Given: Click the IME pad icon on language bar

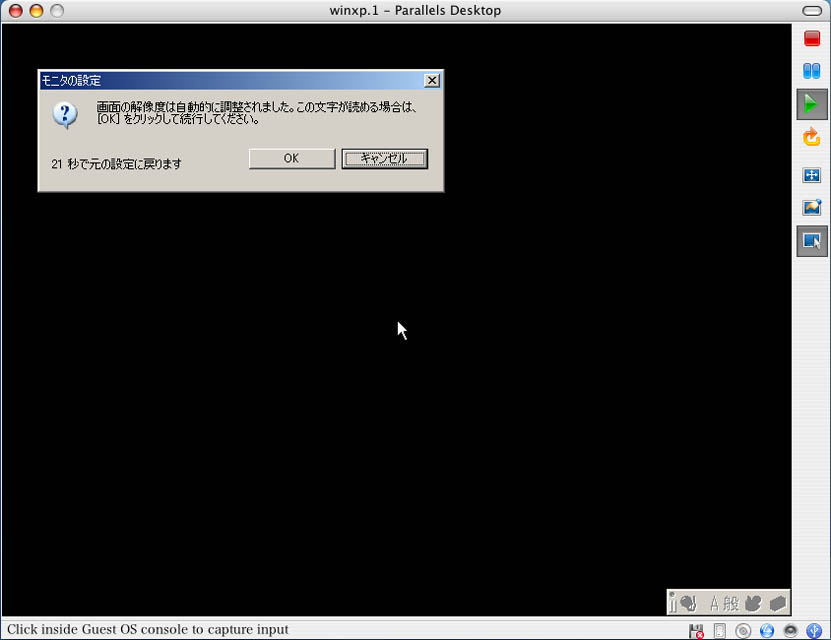Looking at the screenshot, I should click(x=753, y=603).
